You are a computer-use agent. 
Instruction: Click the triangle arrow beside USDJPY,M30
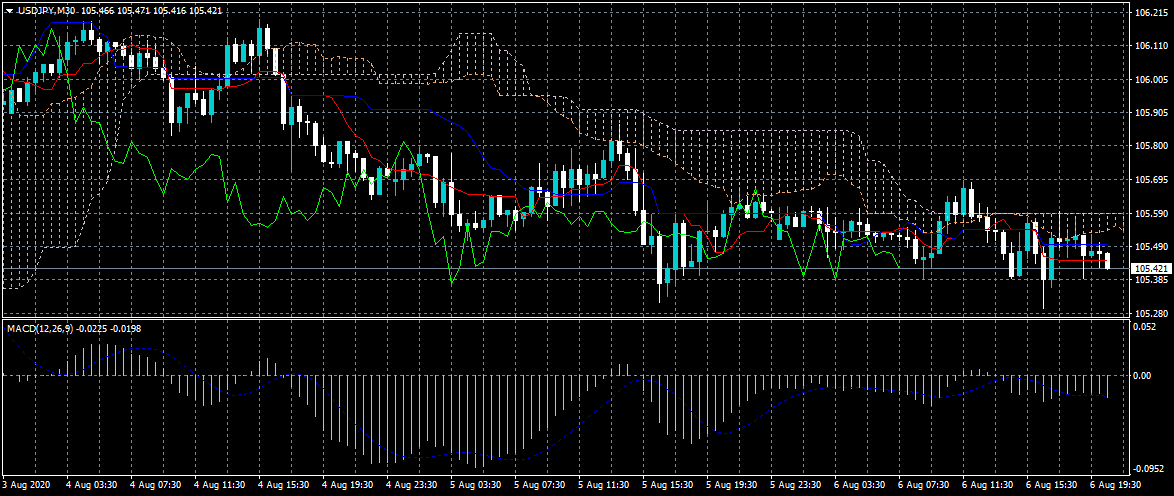click(8, 11)
